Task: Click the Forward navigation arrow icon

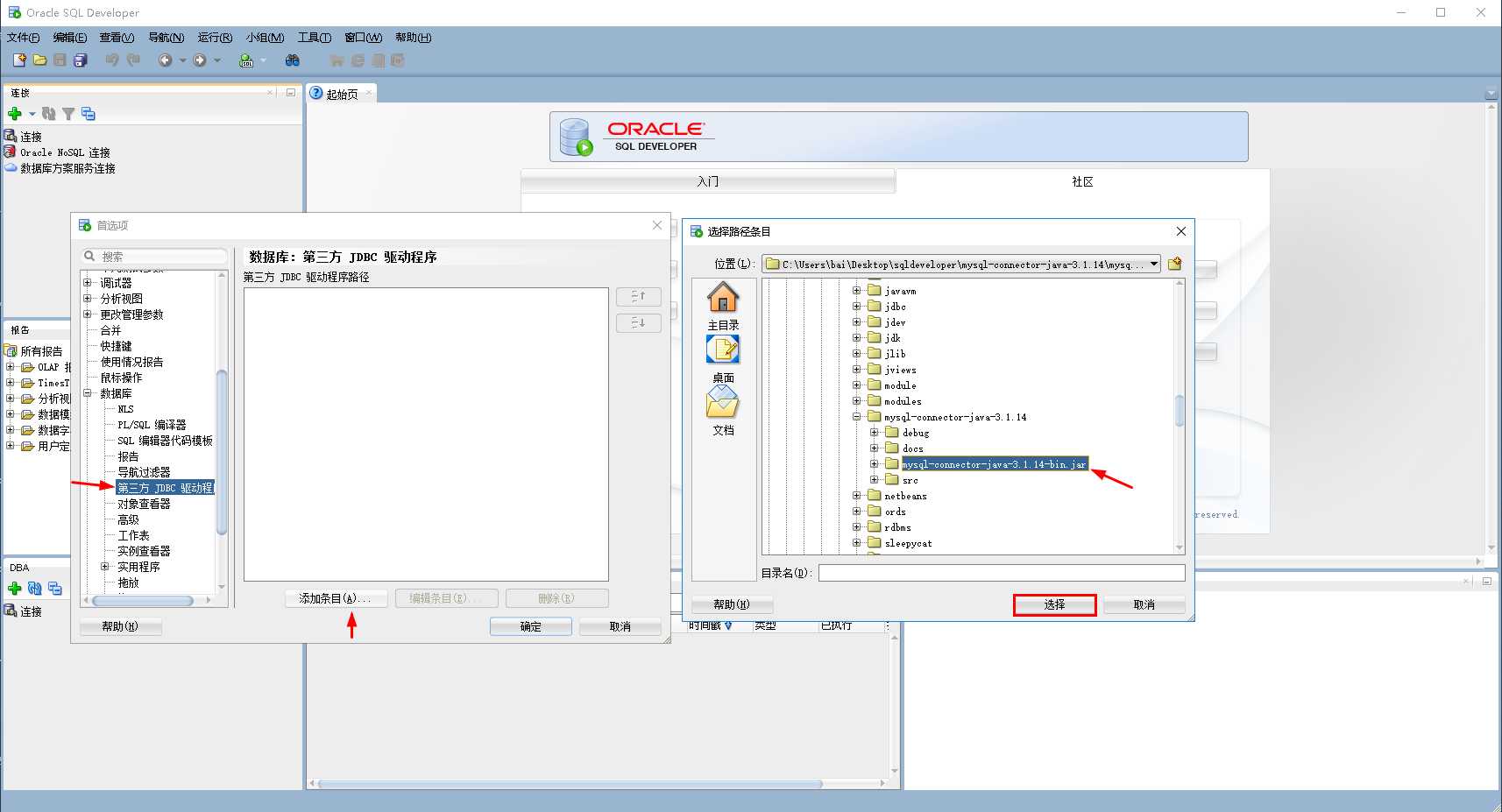Action: [x=200, y=60]
